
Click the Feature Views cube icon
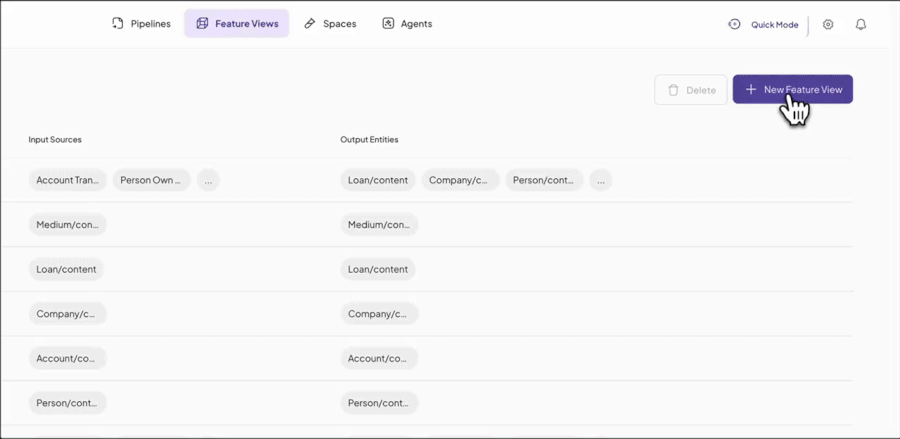[x=202, y=24]
